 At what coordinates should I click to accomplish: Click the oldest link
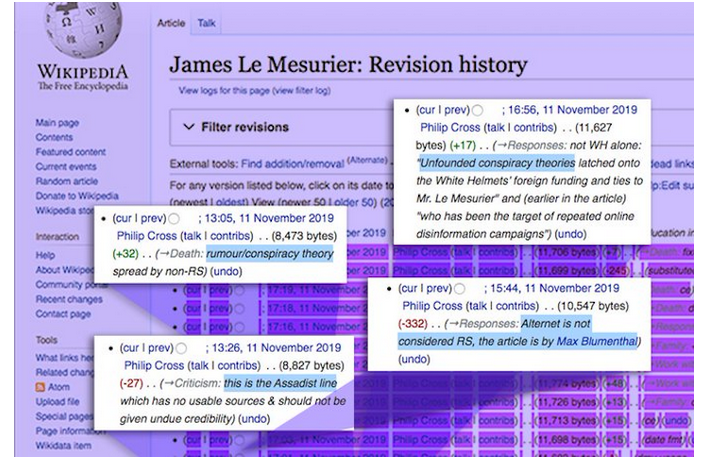[231, 202]
